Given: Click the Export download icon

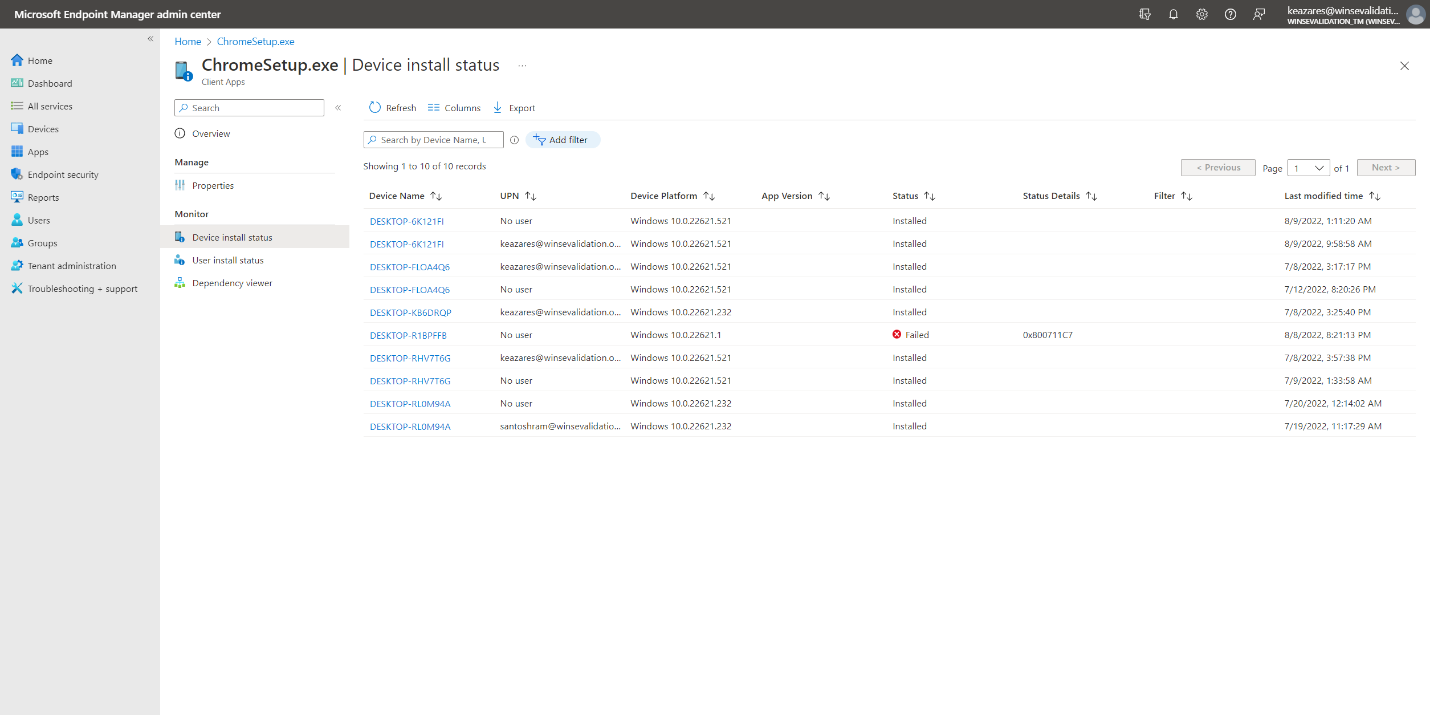Looking at the screenshot, I should [x=497, y=108].
